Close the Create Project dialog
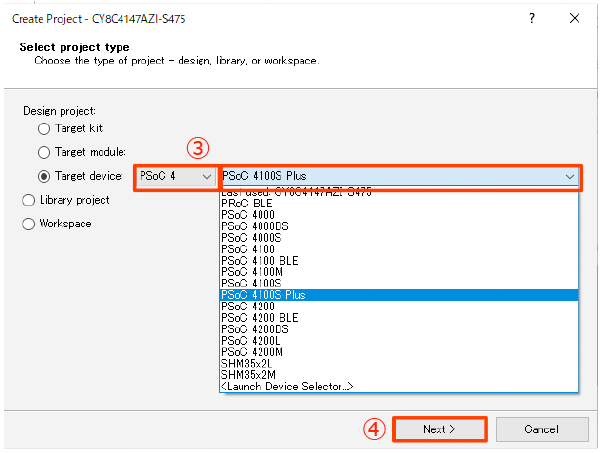Image resolution: width=600 pixels, height=453 pixels. click(x=574, y=18)
